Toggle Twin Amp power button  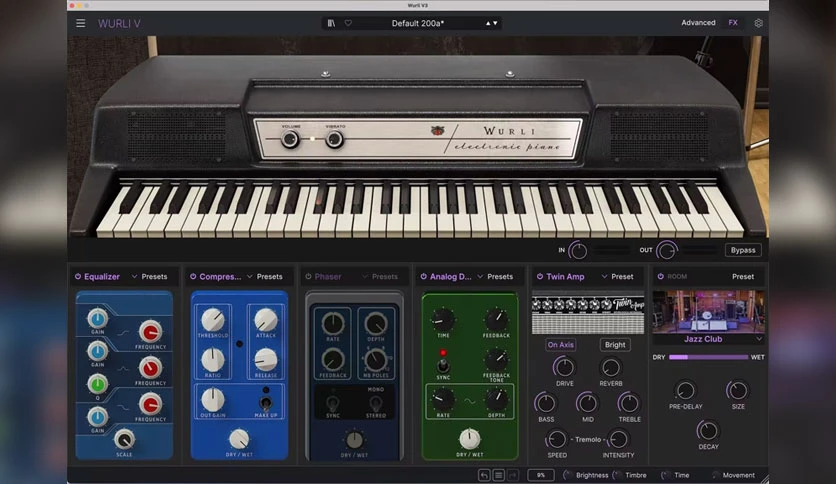(540, 276)
